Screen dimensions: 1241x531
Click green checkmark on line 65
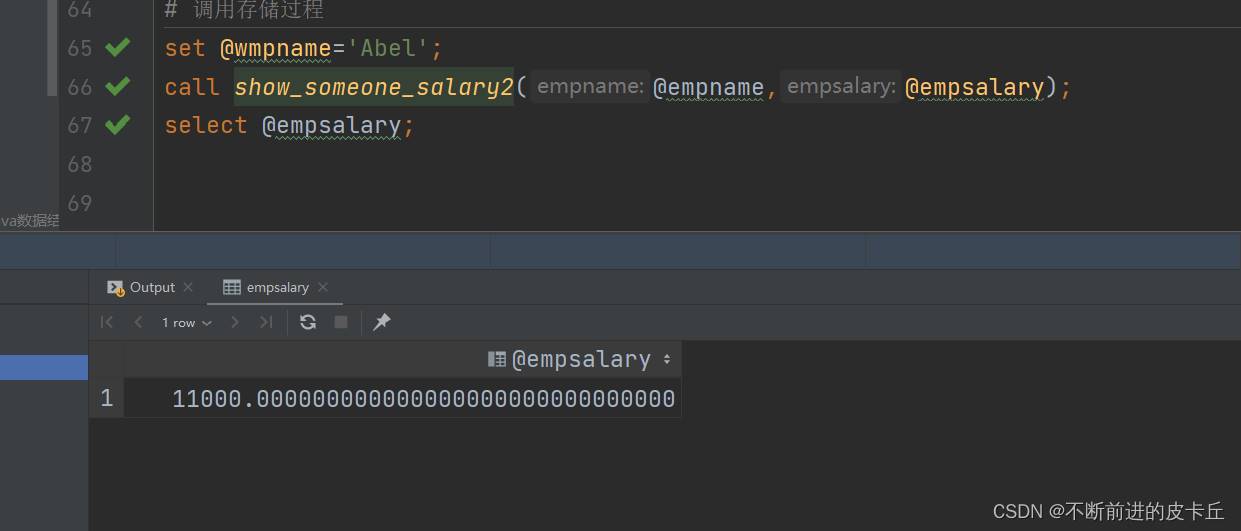tap(118, 47)
